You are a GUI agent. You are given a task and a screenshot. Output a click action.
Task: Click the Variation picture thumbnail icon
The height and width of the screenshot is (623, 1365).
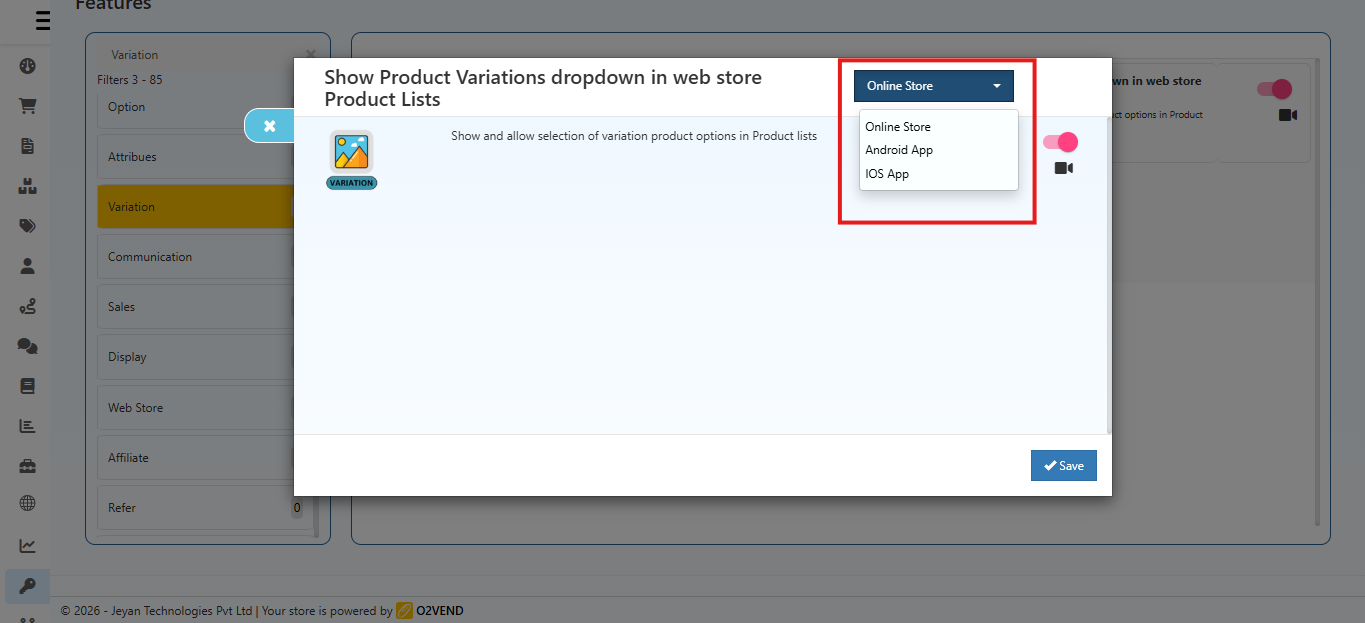(x=351, y=152)
